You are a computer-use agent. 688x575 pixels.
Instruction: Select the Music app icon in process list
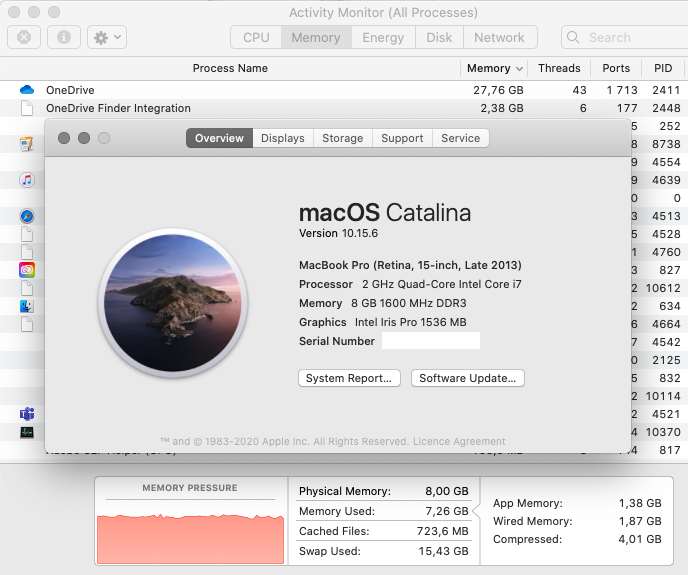coord(27,180)
